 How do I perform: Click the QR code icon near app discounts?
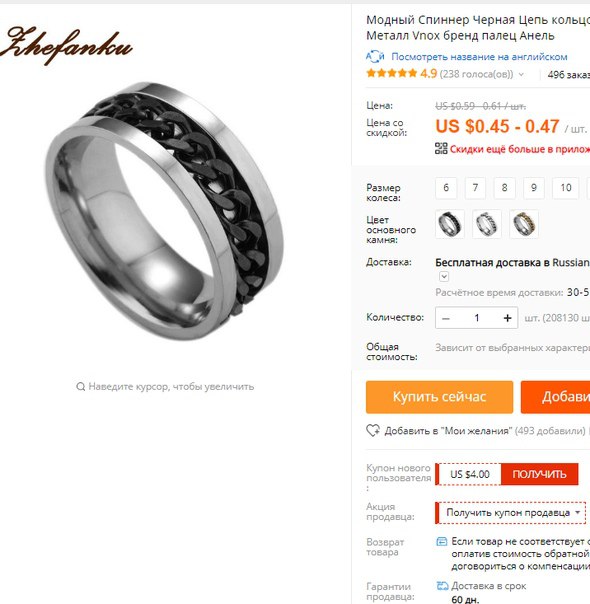[441, 148]
